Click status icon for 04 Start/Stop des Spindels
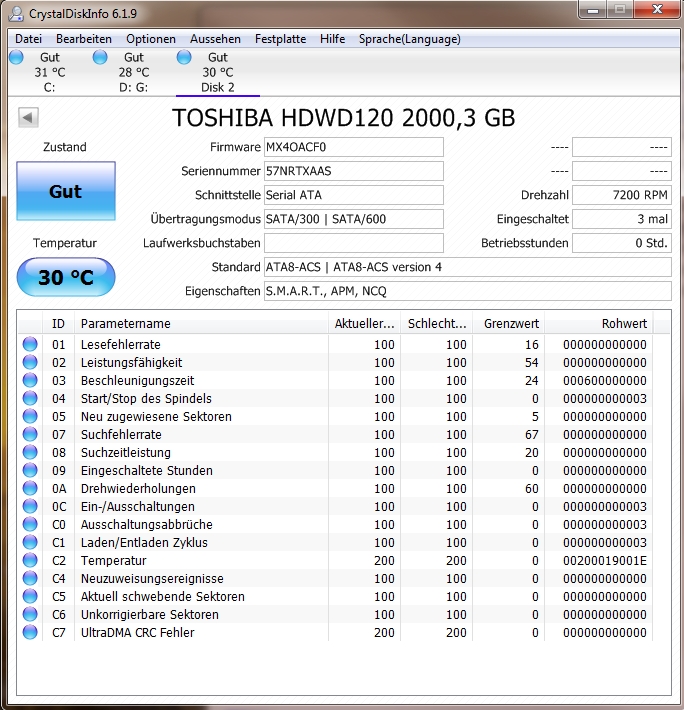Screen dimensions: 684x710 30,398
